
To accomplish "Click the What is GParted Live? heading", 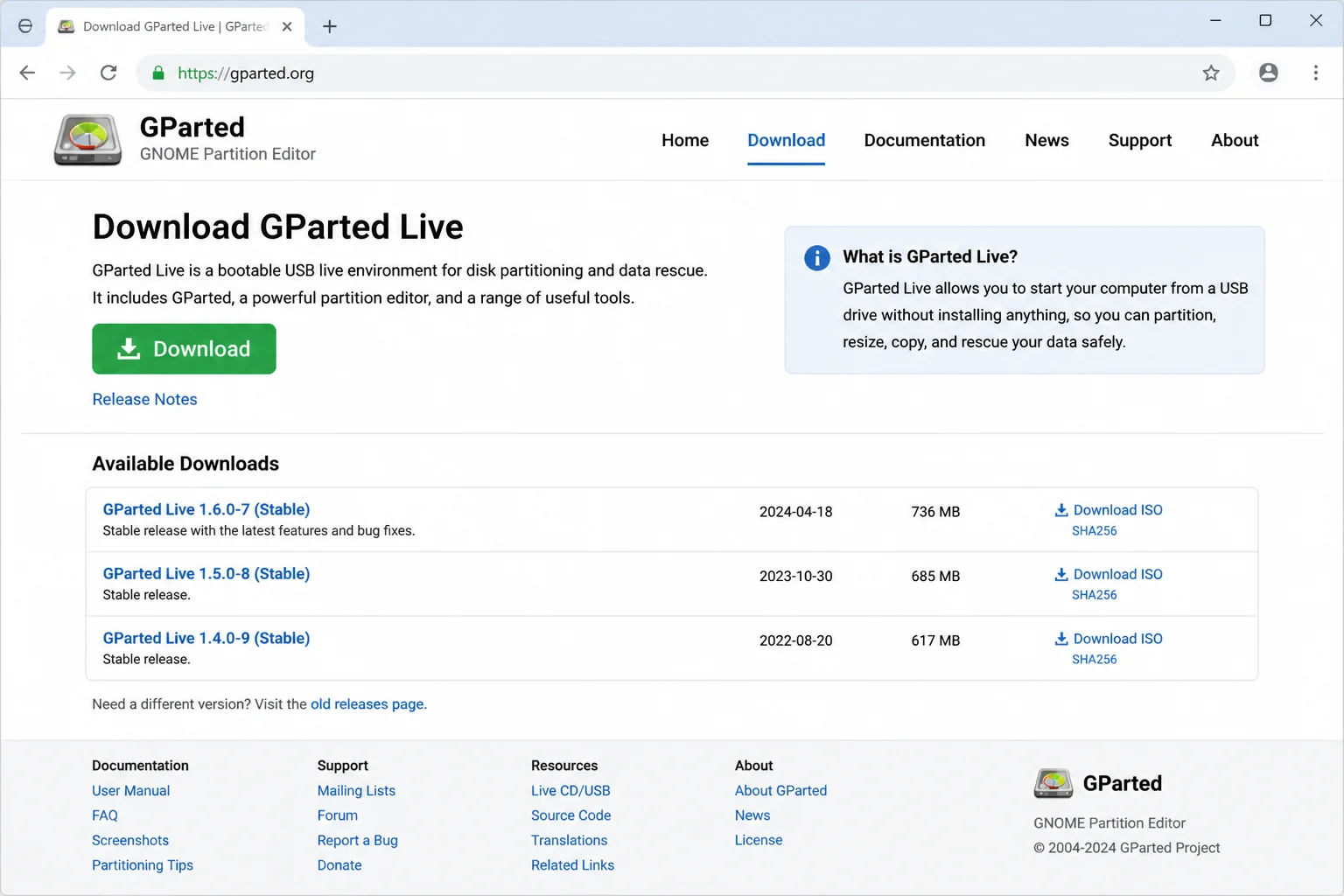I will click(x=930, y=256).
